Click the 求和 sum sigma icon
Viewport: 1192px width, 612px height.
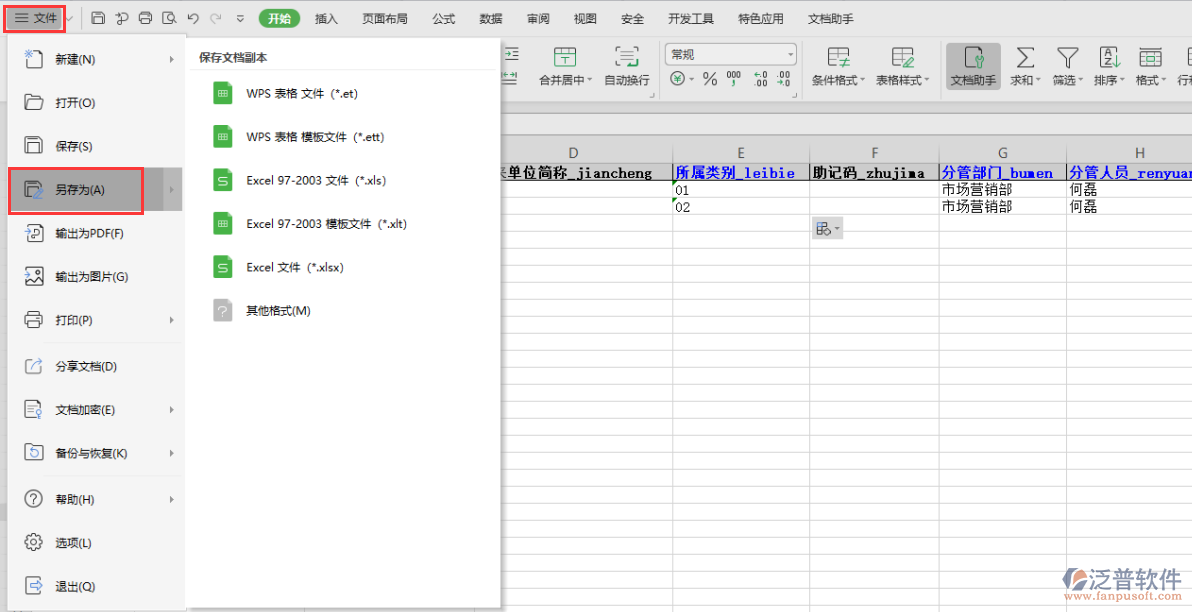[1025, 58]
